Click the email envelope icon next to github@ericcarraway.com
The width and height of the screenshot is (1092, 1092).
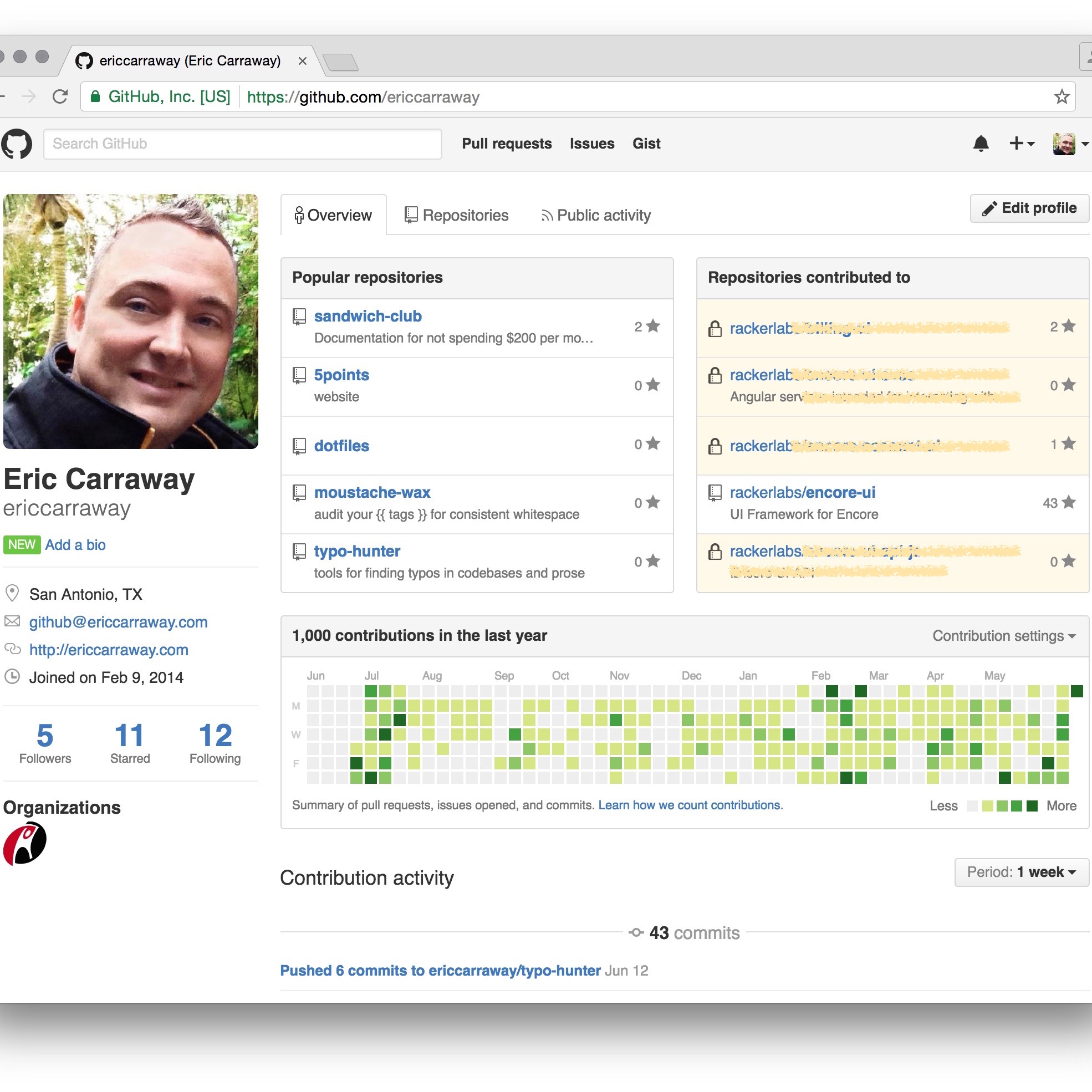coord(13,621)
